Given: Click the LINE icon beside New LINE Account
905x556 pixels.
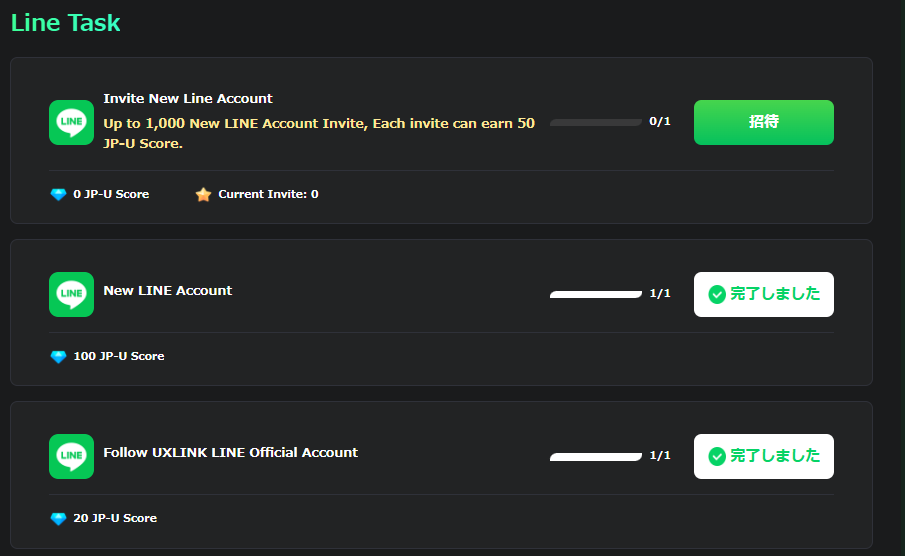Looking at the screenshot, I should pos(71,294).
